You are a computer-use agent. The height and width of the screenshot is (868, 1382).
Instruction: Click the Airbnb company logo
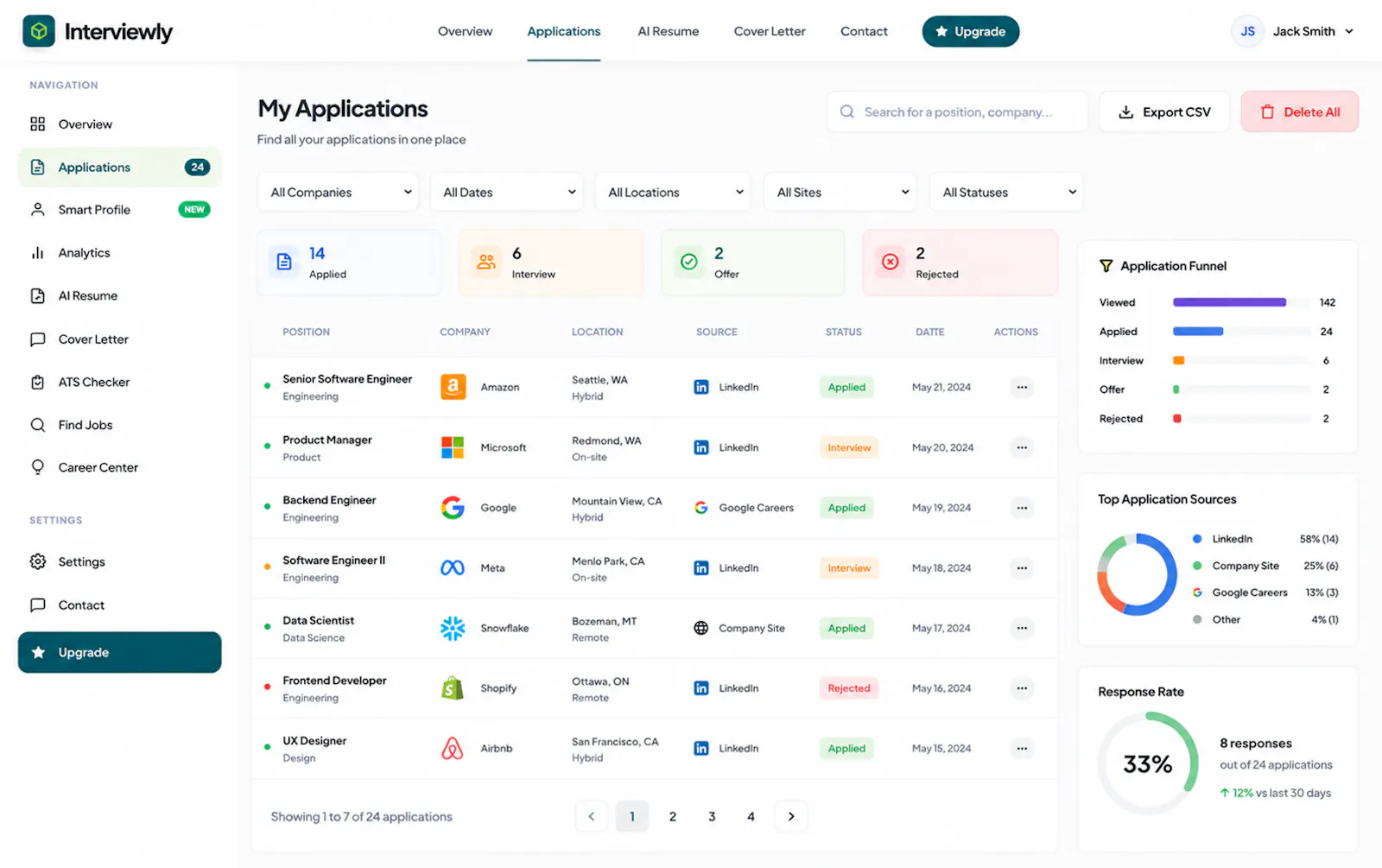coord(453,748)
